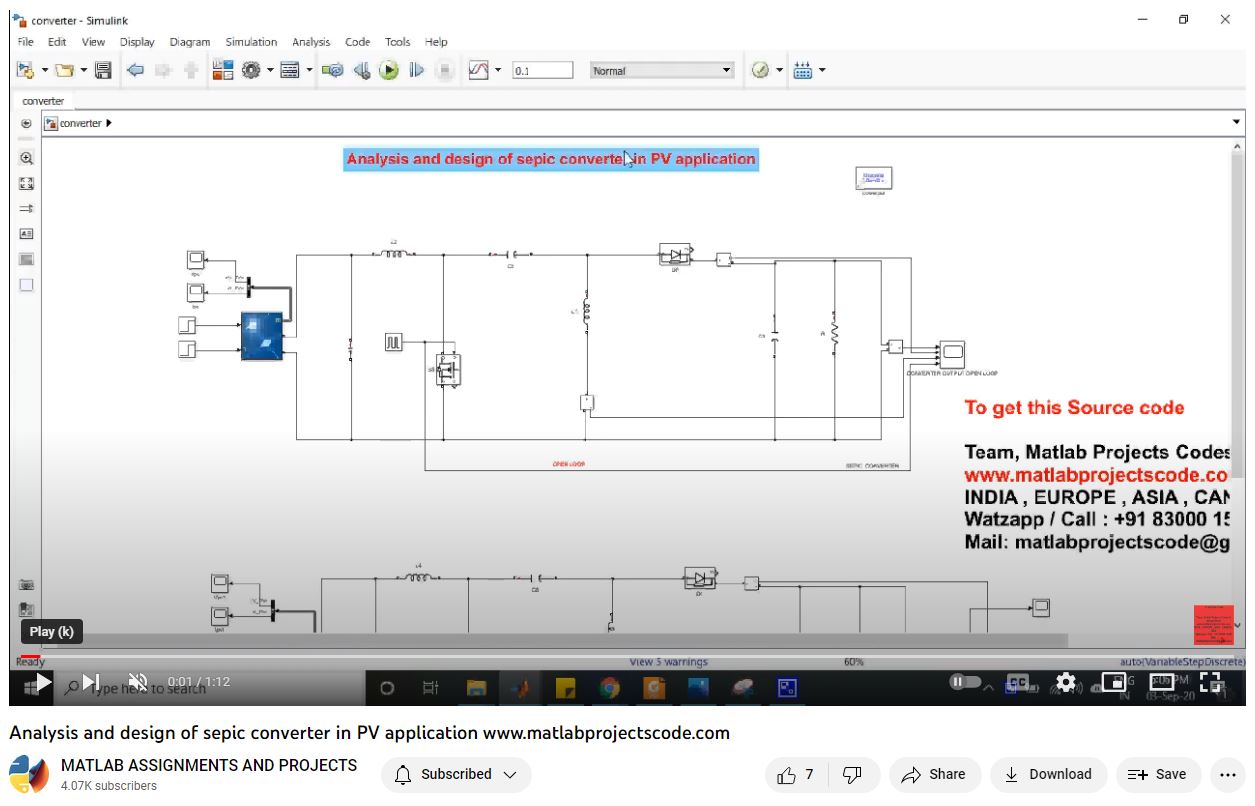
Task: Click the Step Forward simulation icon
Action: click(x=417, y=70)
